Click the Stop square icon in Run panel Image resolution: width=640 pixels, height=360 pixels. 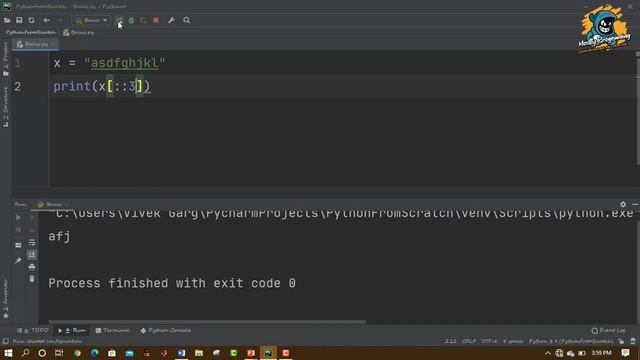pos(18,230)
